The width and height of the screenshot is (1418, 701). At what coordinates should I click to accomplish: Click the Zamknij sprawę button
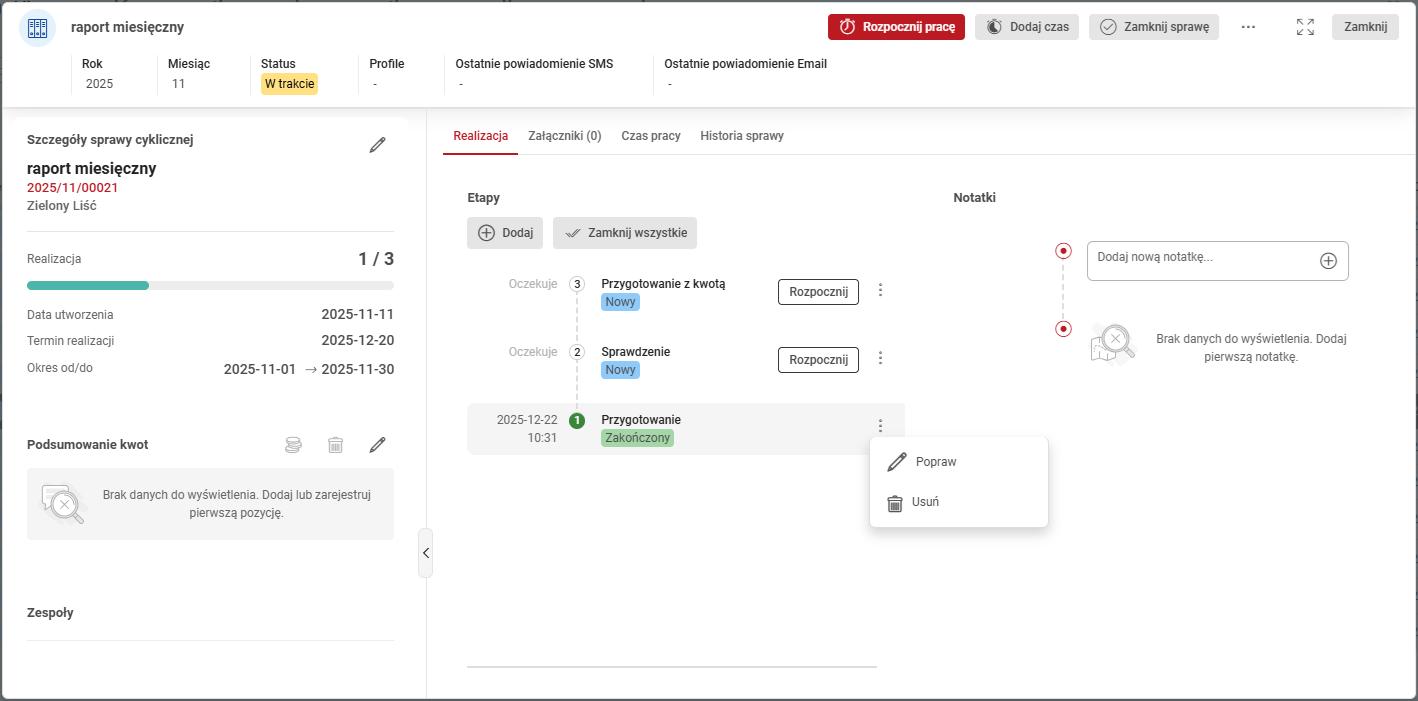pos(1153,27)
